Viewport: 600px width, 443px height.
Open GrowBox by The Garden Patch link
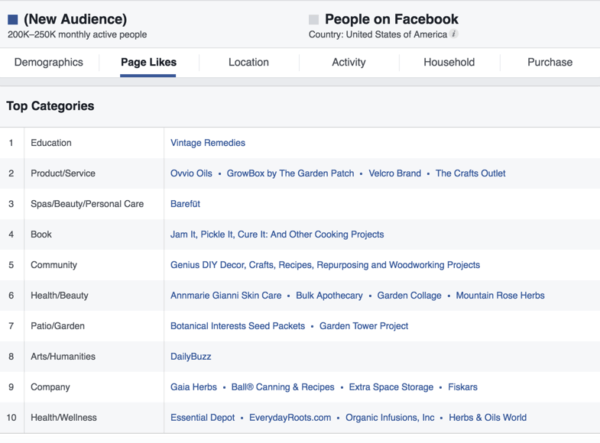(x=290, y=173)
